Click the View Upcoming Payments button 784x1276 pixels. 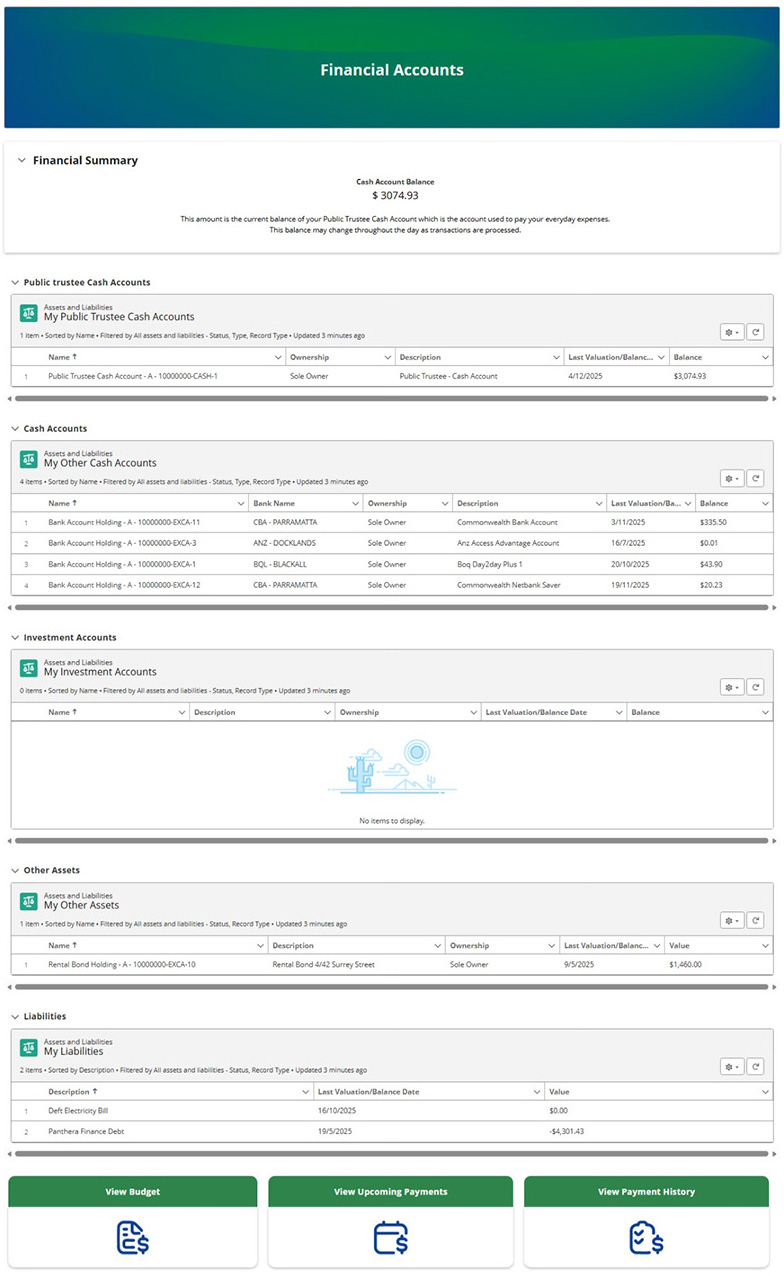(x=390, y=1192)
